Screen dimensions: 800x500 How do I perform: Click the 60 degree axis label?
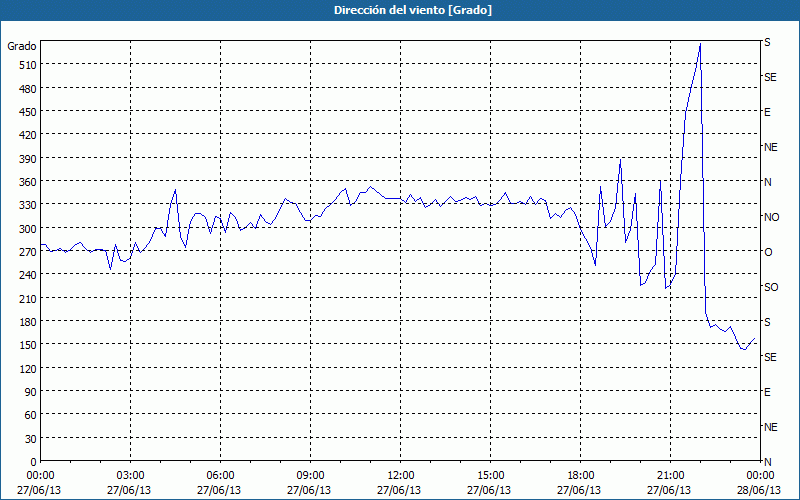tap(31, 415)
